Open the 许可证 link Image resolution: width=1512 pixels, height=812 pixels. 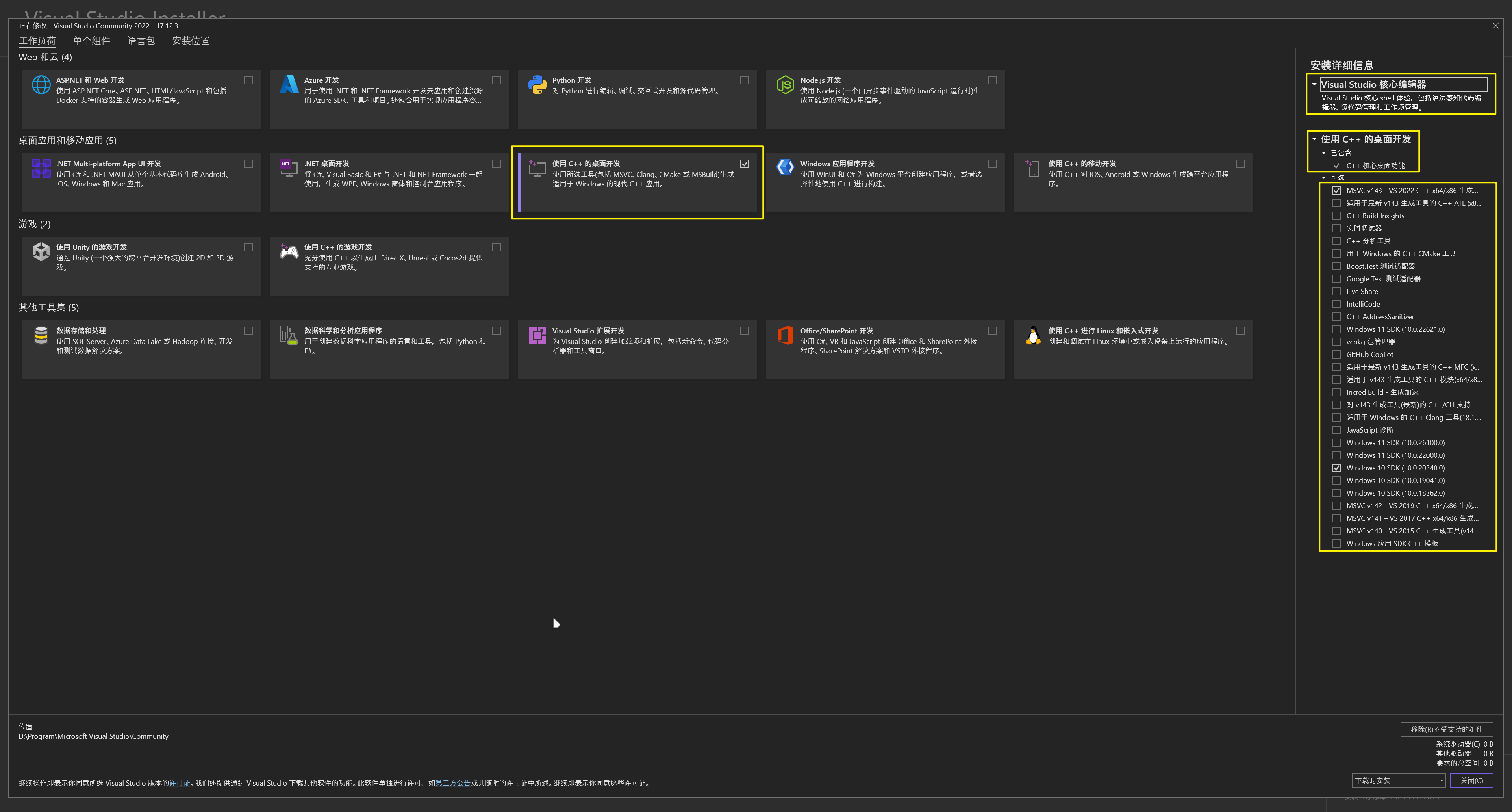point(180,782)
